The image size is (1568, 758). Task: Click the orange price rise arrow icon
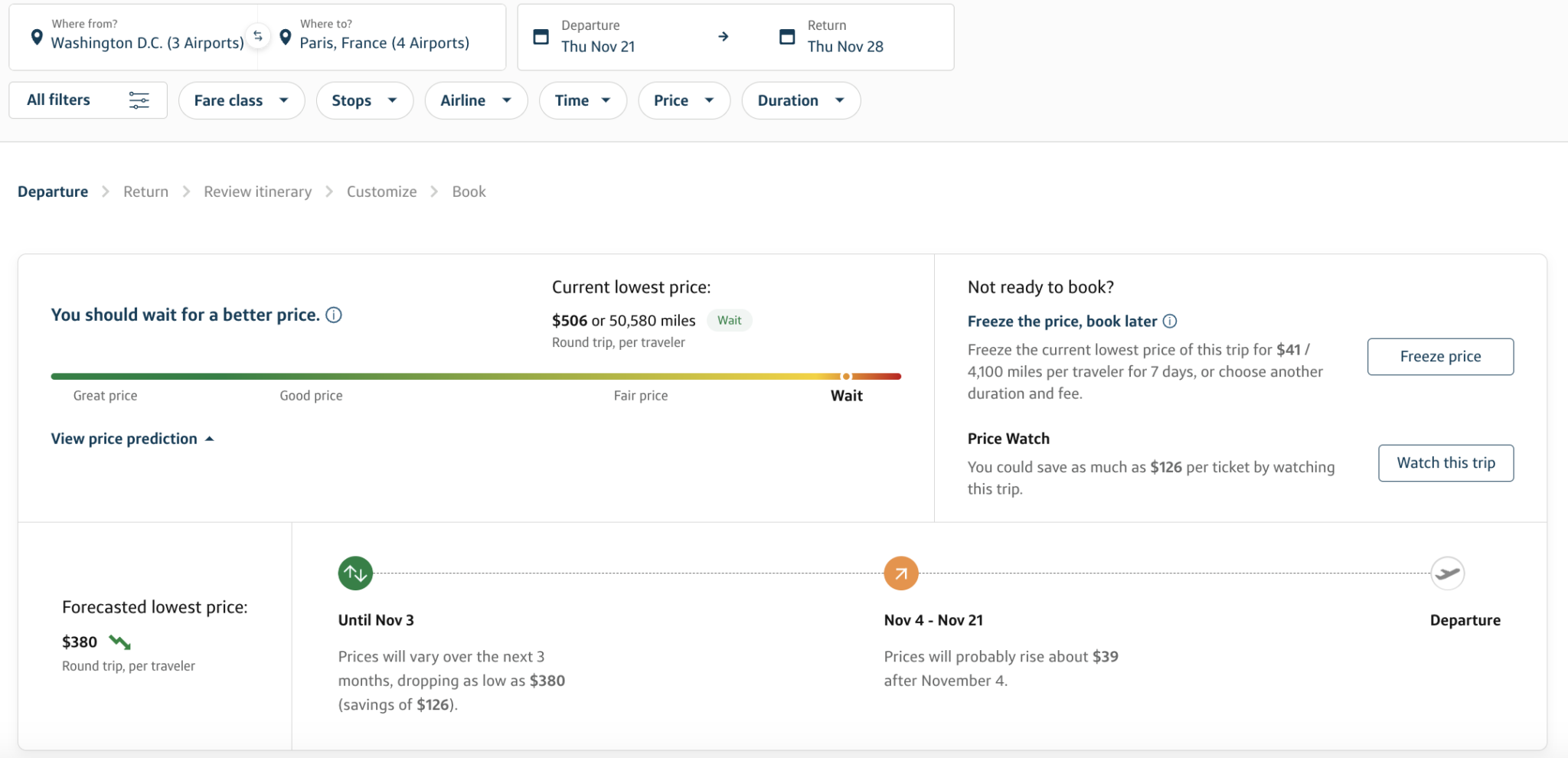tap(900, 573)
